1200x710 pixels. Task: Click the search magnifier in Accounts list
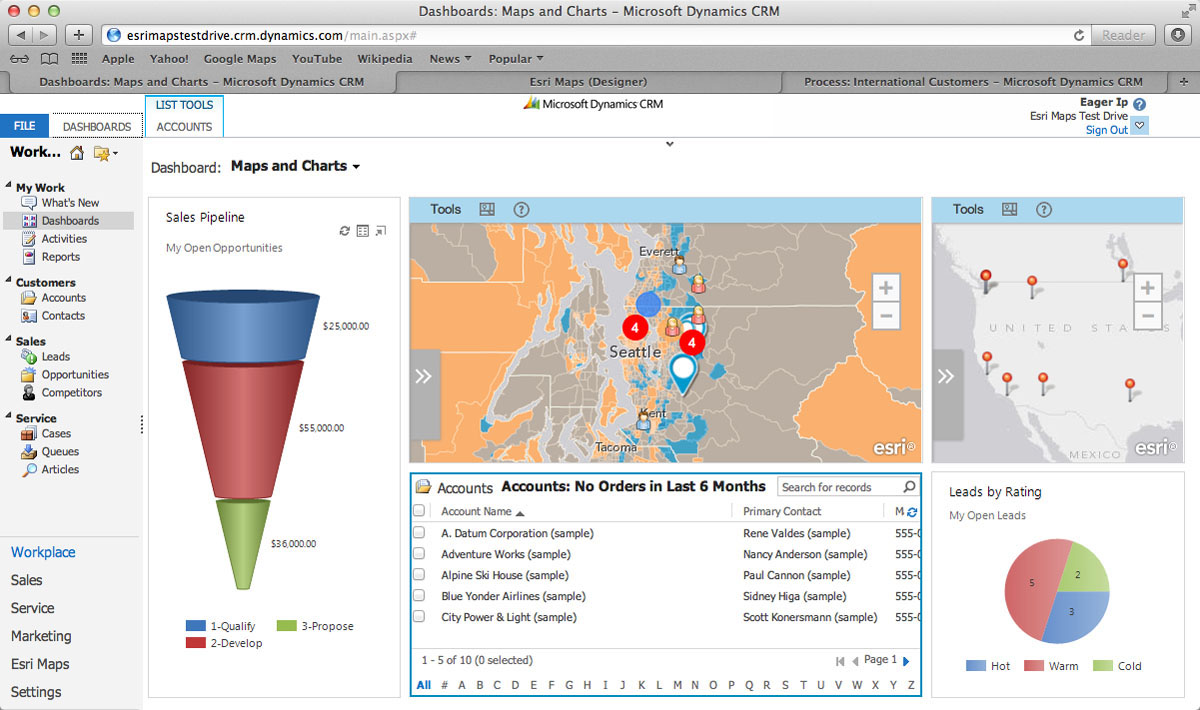tap(908, 487)
